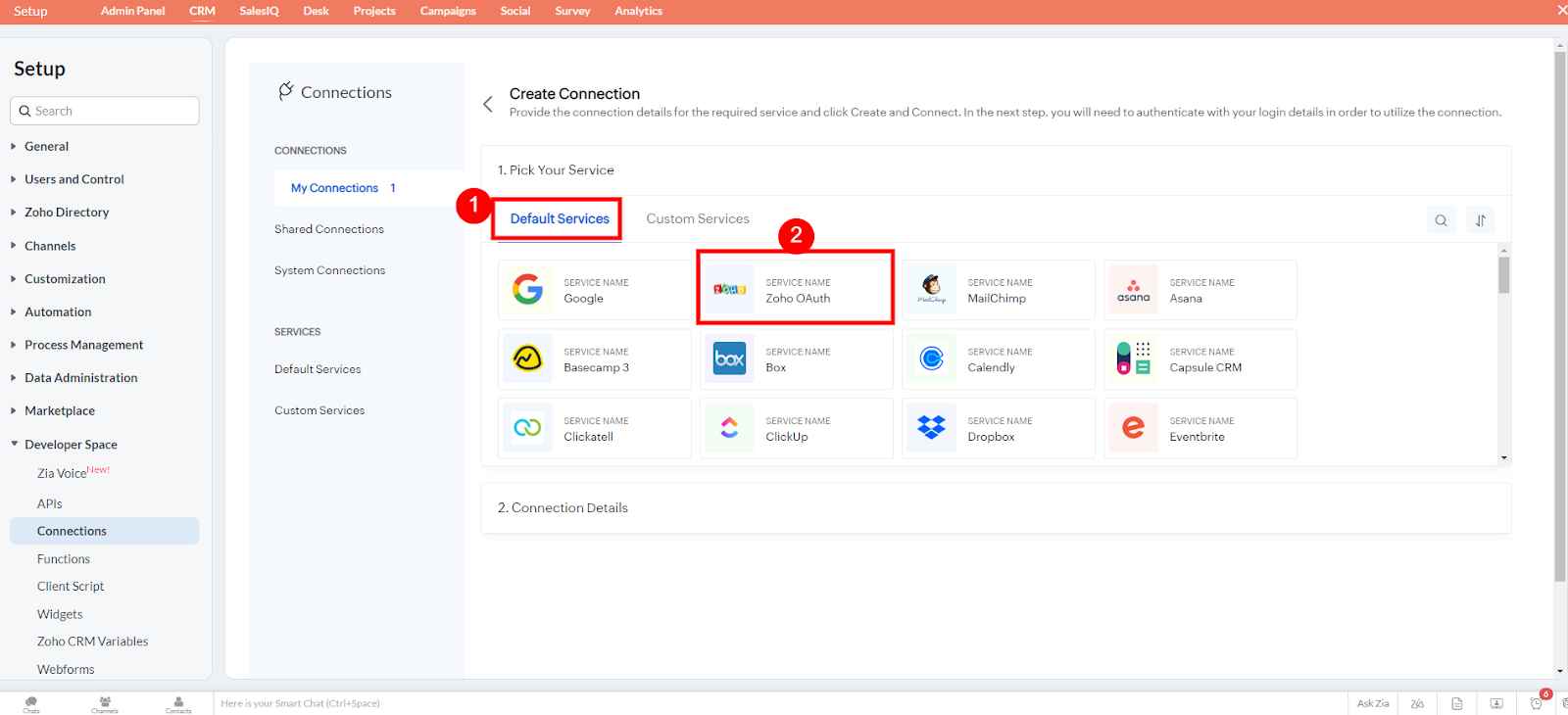Open Chats in the bottom bar

31,704
